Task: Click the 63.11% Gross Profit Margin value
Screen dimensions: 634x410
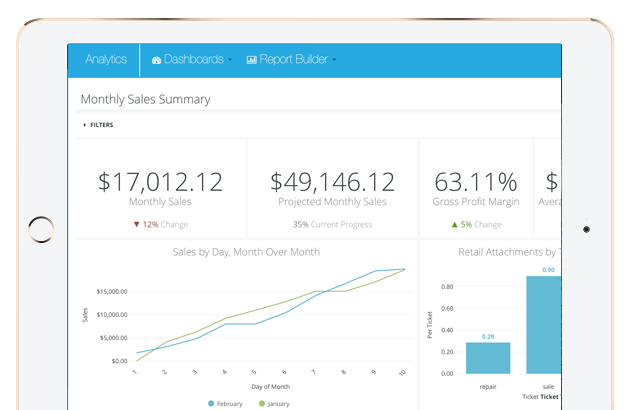Action: pos(475,182)
